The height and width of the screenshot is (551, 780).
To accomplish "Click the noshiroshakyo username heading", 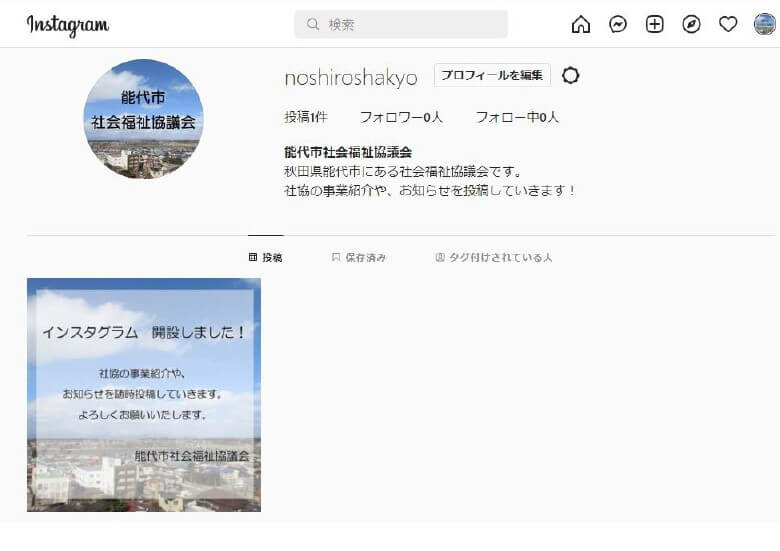I will tap(351, 78).
